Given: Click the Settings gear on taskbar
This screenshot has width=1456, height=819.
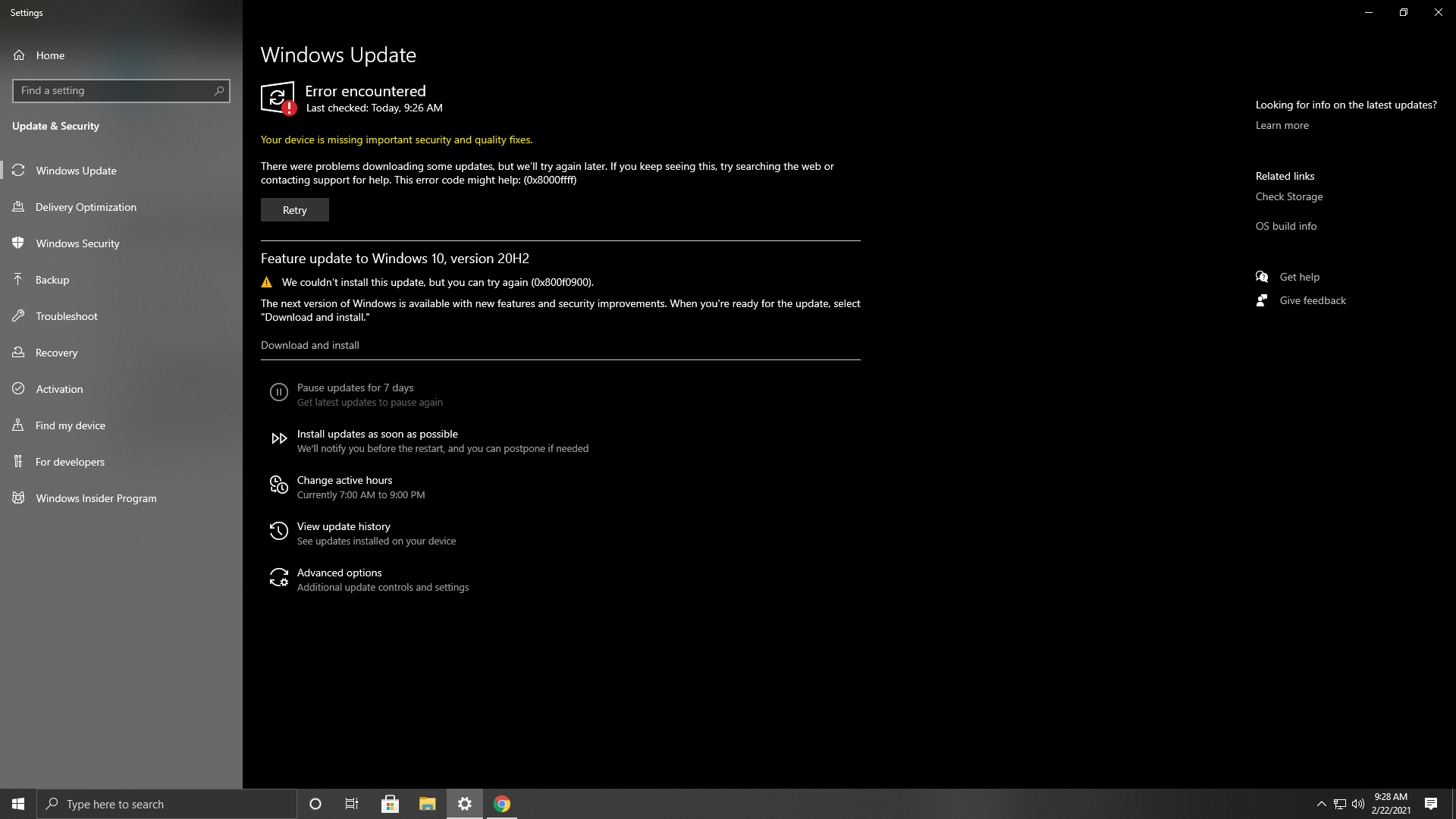Looking at the screenshot, I should [464, 804].
